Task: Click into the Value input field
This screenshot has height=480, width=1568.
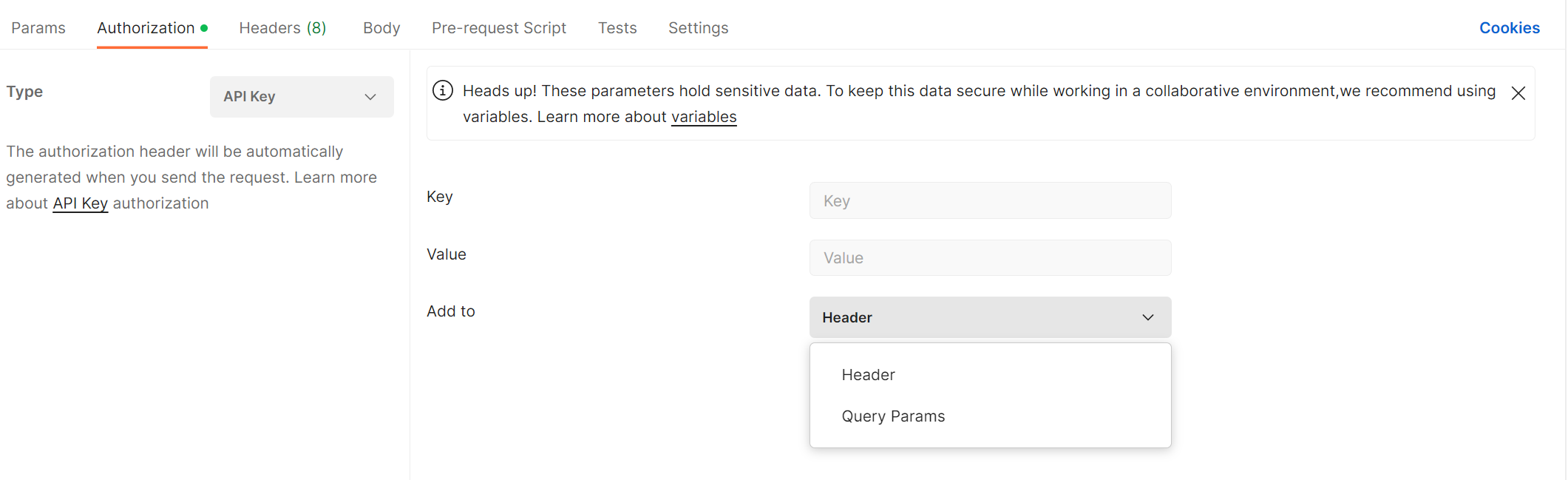Action: pos(989,258)
